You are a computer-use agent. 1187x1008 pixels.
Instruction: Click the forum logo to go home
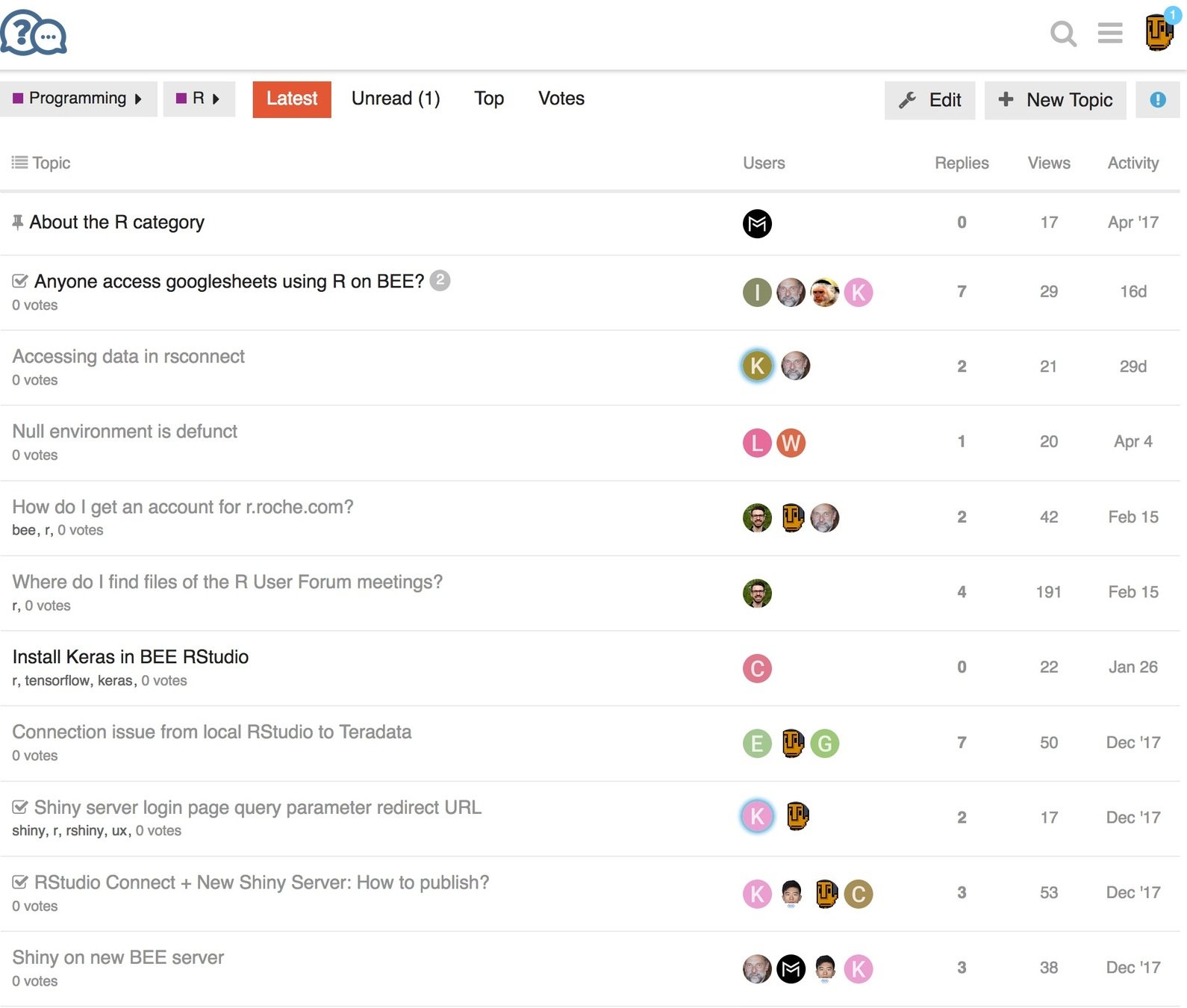[x=34, y=34]
